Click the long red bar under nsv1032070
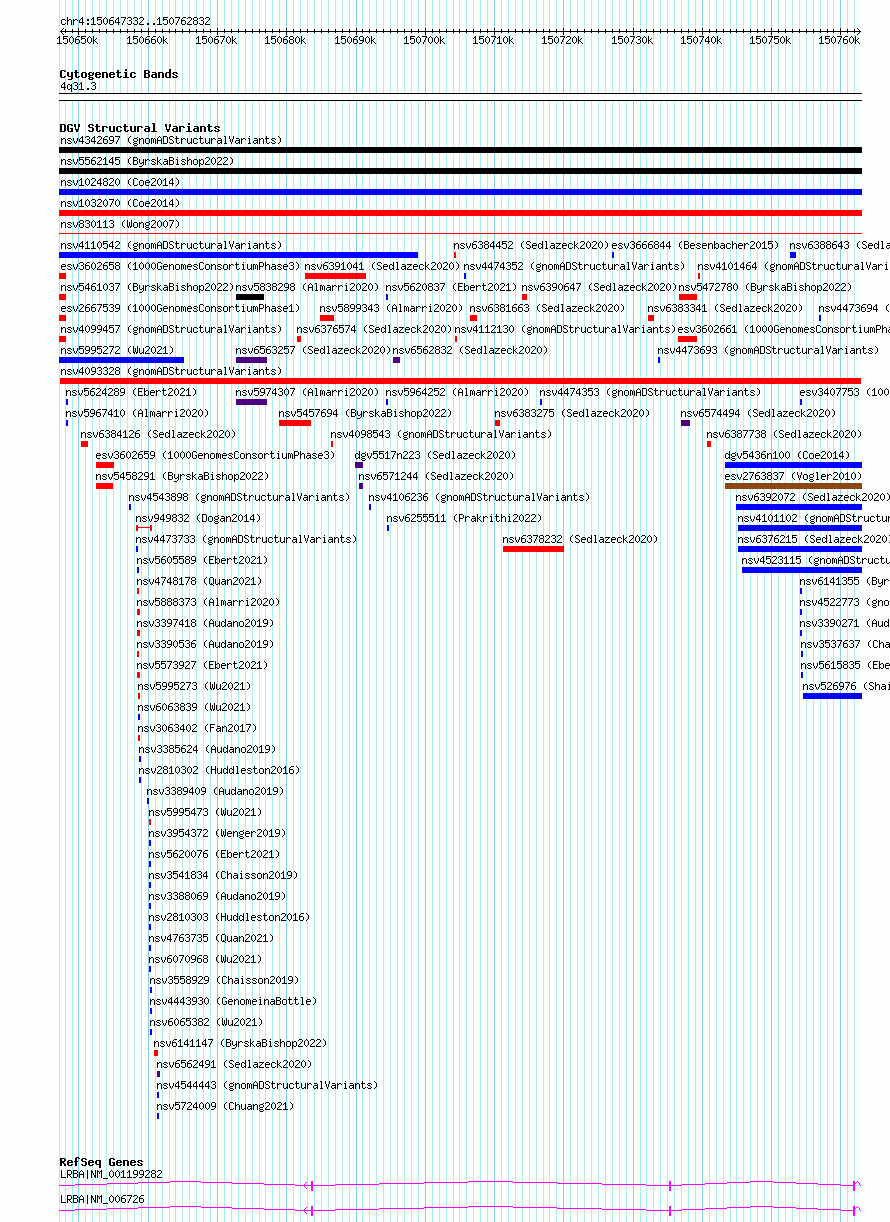This screenshot has height=1222, width=890. pyautogui.click(x=460, y=213)
